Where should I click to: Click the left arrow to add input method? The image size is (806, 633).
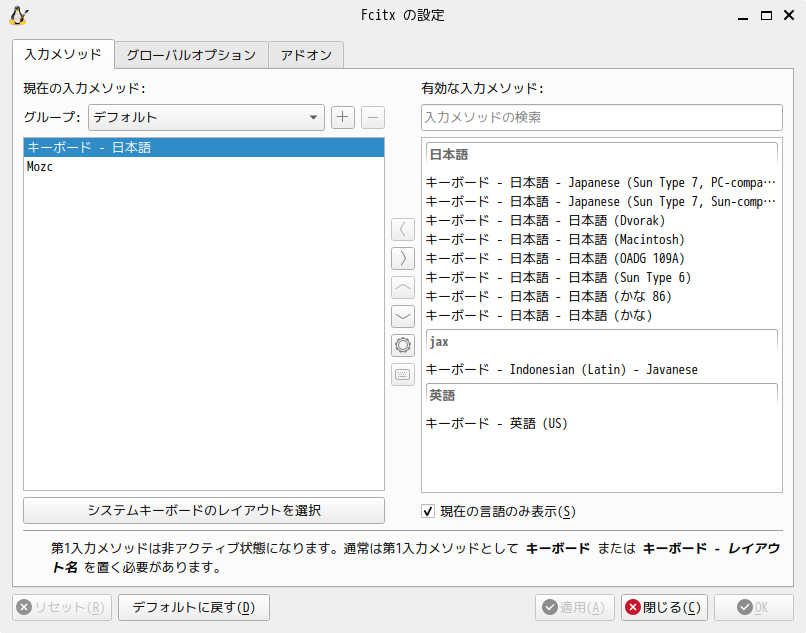(x=402, y=229)
